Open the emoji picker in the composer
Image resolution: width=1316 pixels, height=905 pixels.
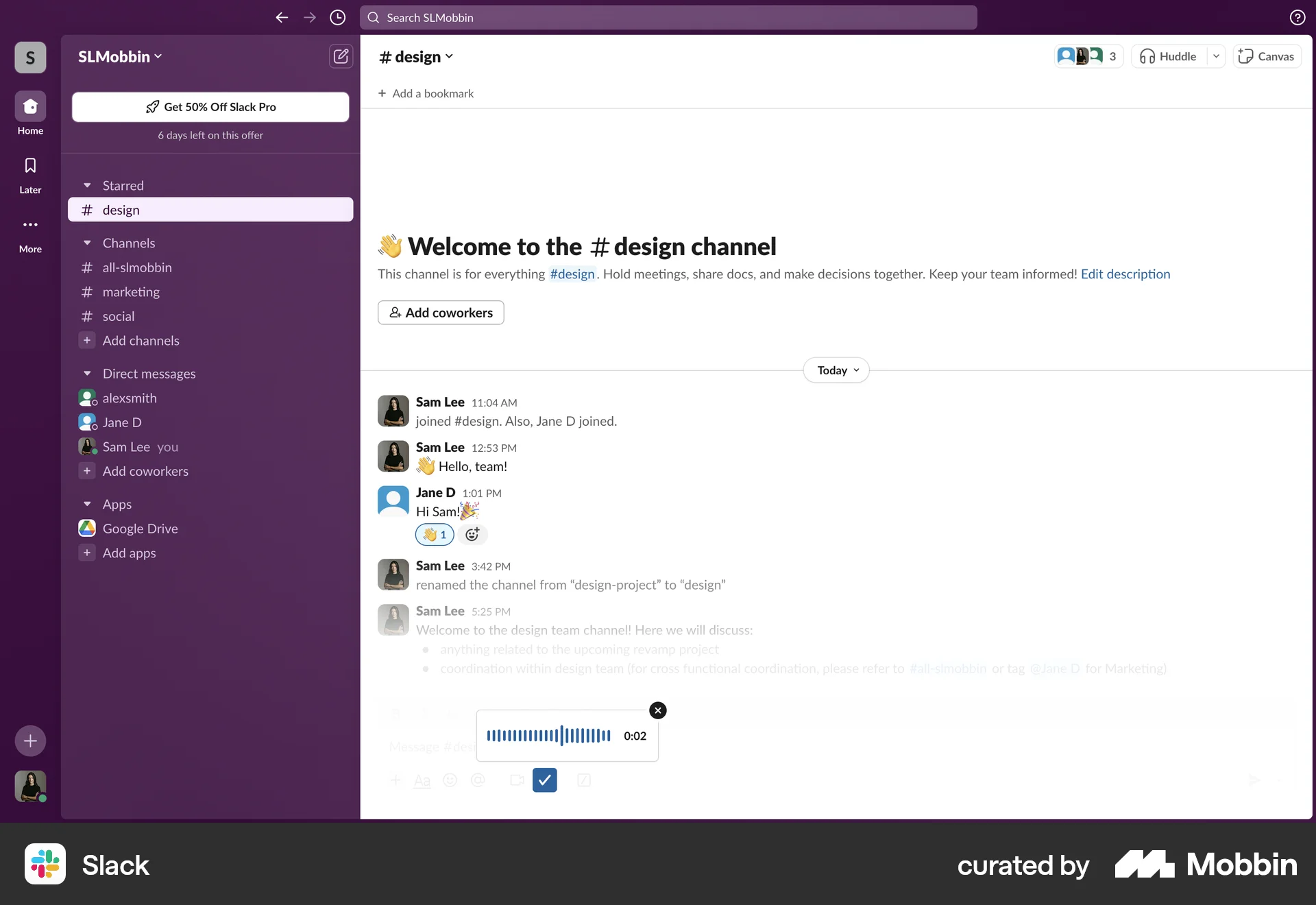(450, 780)
